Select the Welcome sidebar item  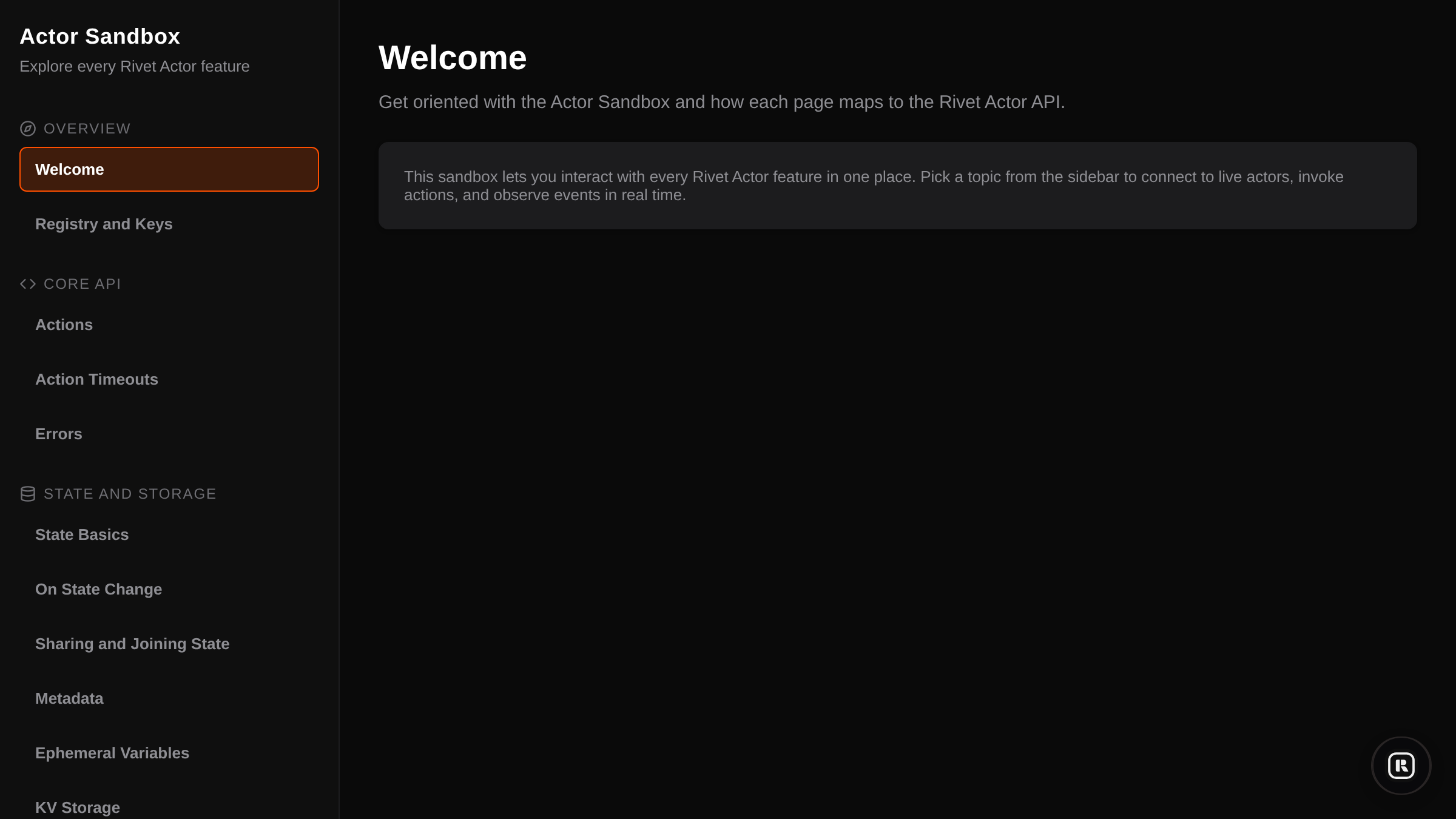169,169
